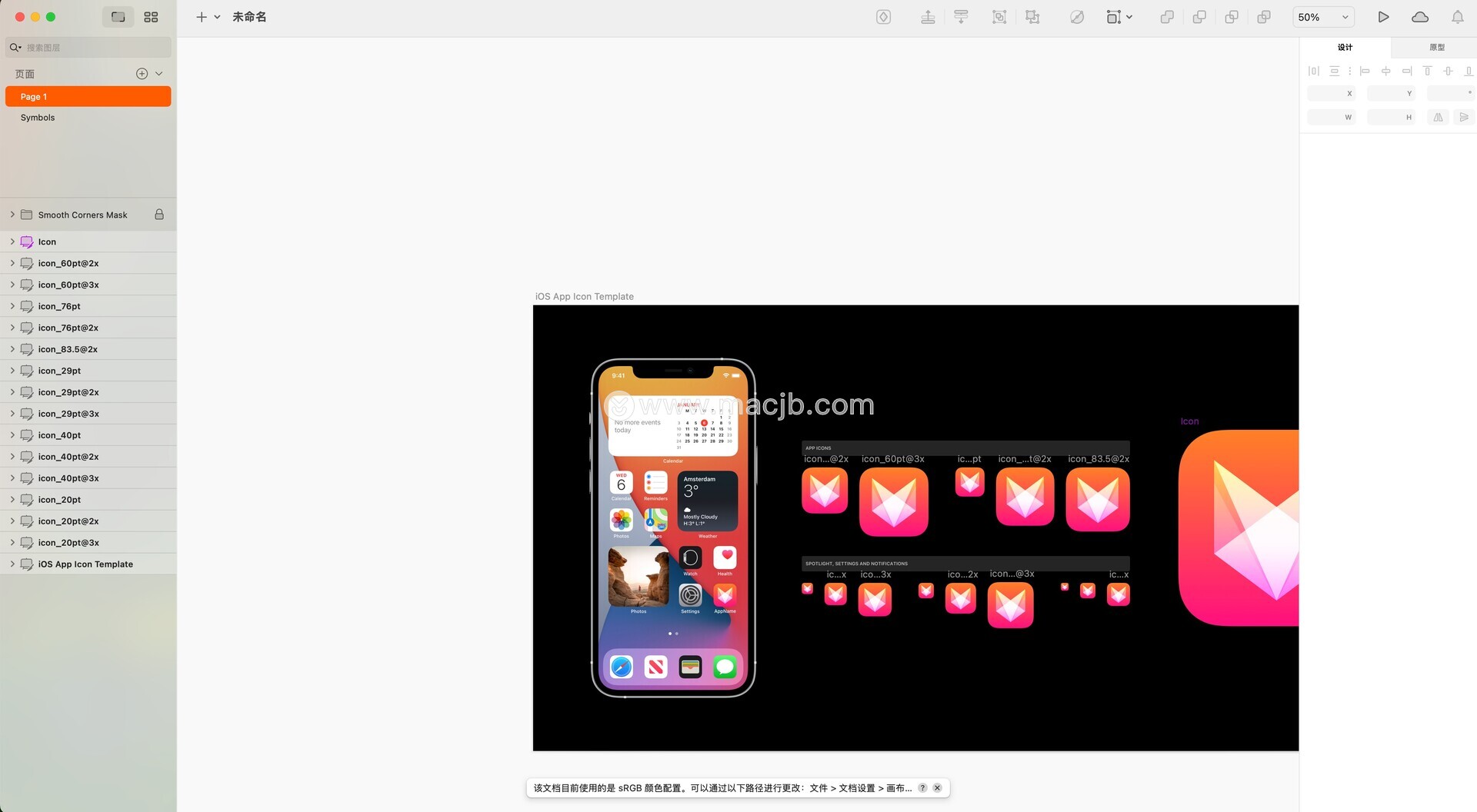Switch to the 原型 prototype tab
Viewport: 1477px width, 812px height.
(1436, 48)
